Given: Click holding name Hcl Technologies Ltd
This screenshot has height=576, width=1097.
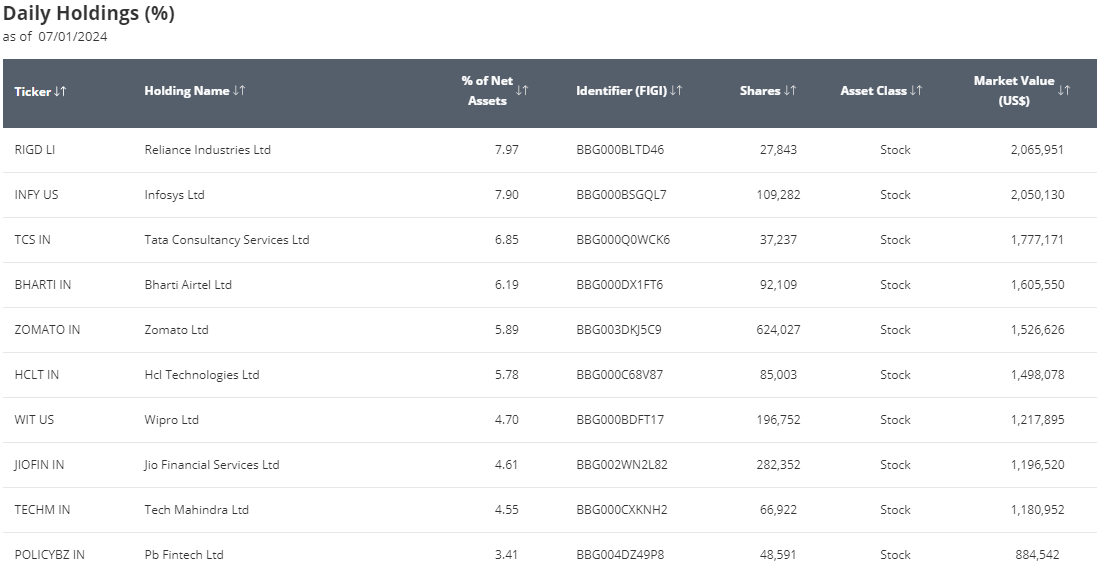Looking at the screenshot, I should pos(201,374).
